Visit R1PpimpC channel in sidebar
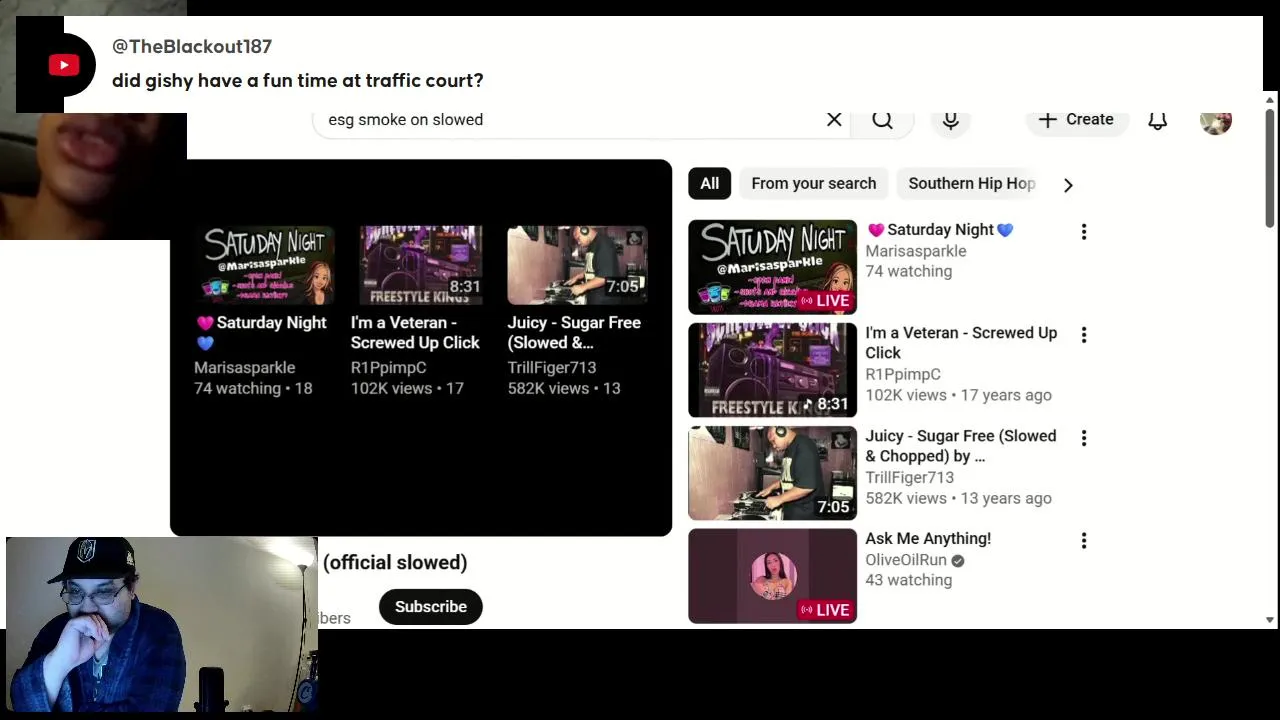 pyautogui.click(x=903, y=374)
